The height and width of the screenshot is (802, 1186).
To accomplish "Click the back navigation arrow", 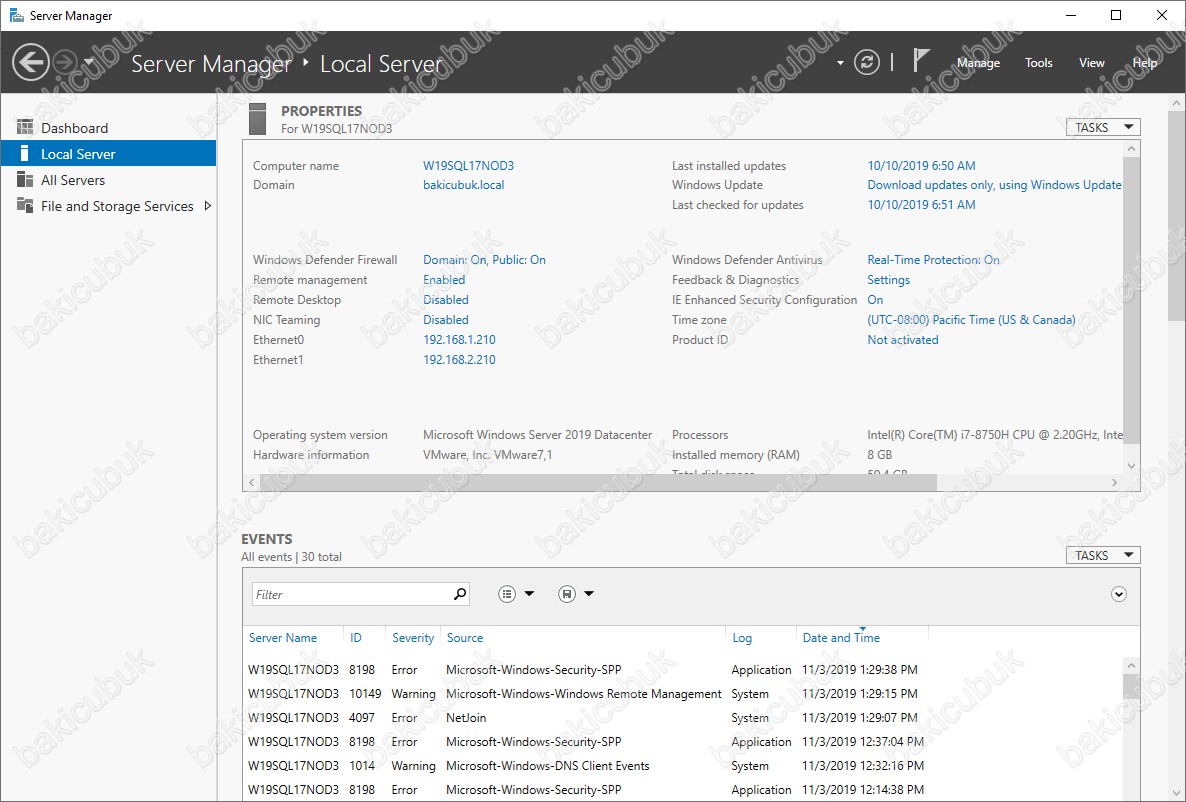I will click(31, 62).
